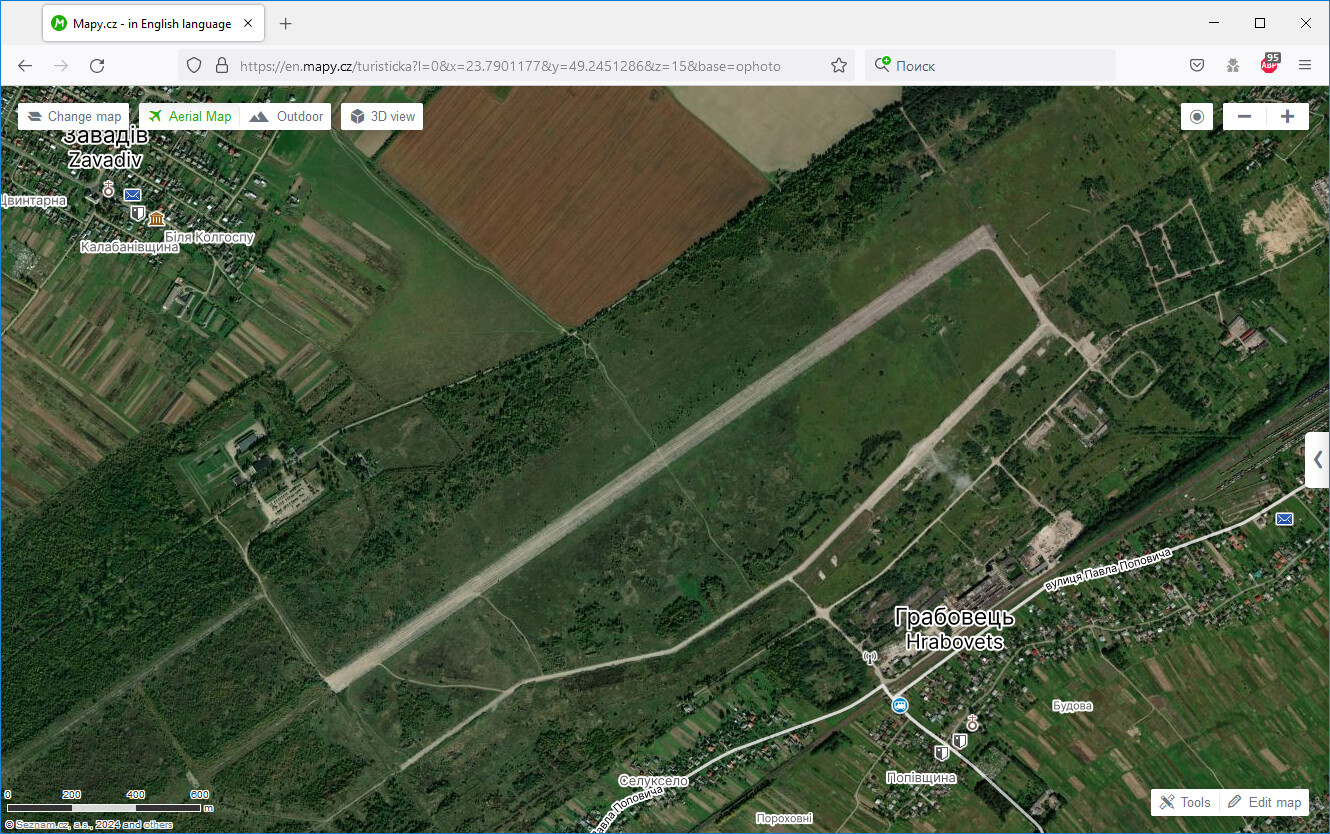Screen dimensions: 1330x834
Task: Click the bus stop icon near Hrabovets
Action: click(x=900, y=706)
